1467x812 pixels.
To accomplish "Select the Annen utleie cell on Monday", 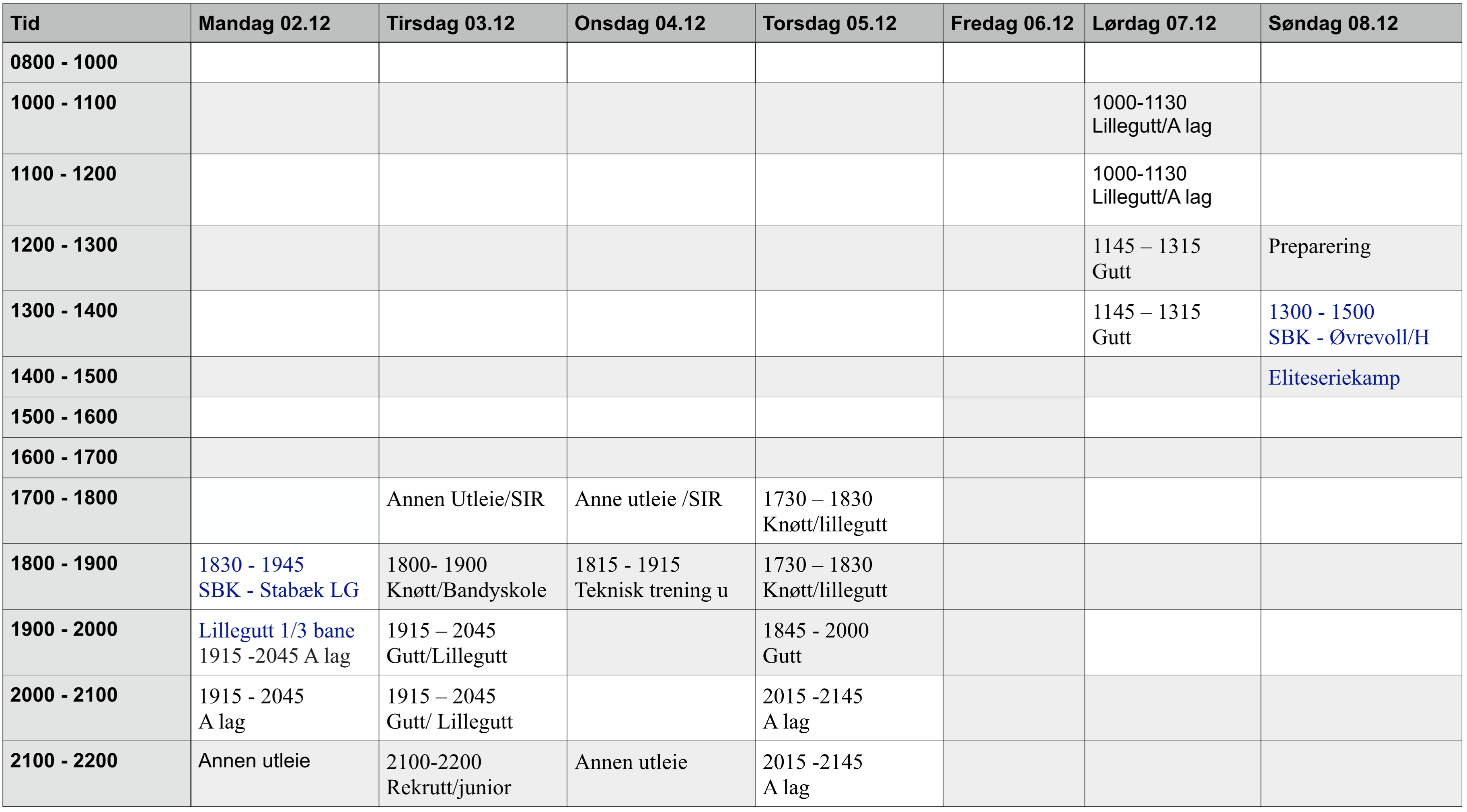I will [254, 761].
